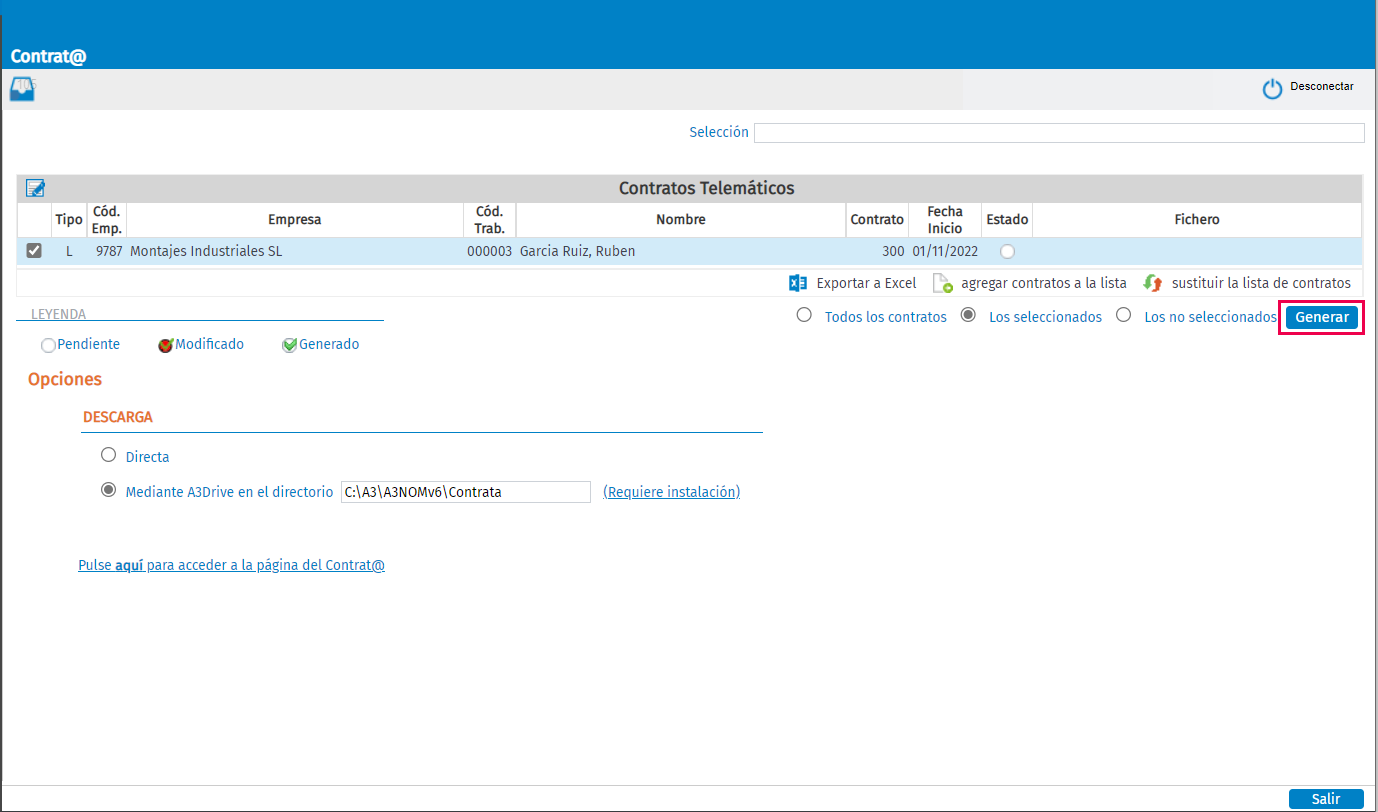Image resolution: width=1378 pixels, height=812 pixels.
Task: Click the agregar contratos a la lista document icon
Action: click(943, 284)
